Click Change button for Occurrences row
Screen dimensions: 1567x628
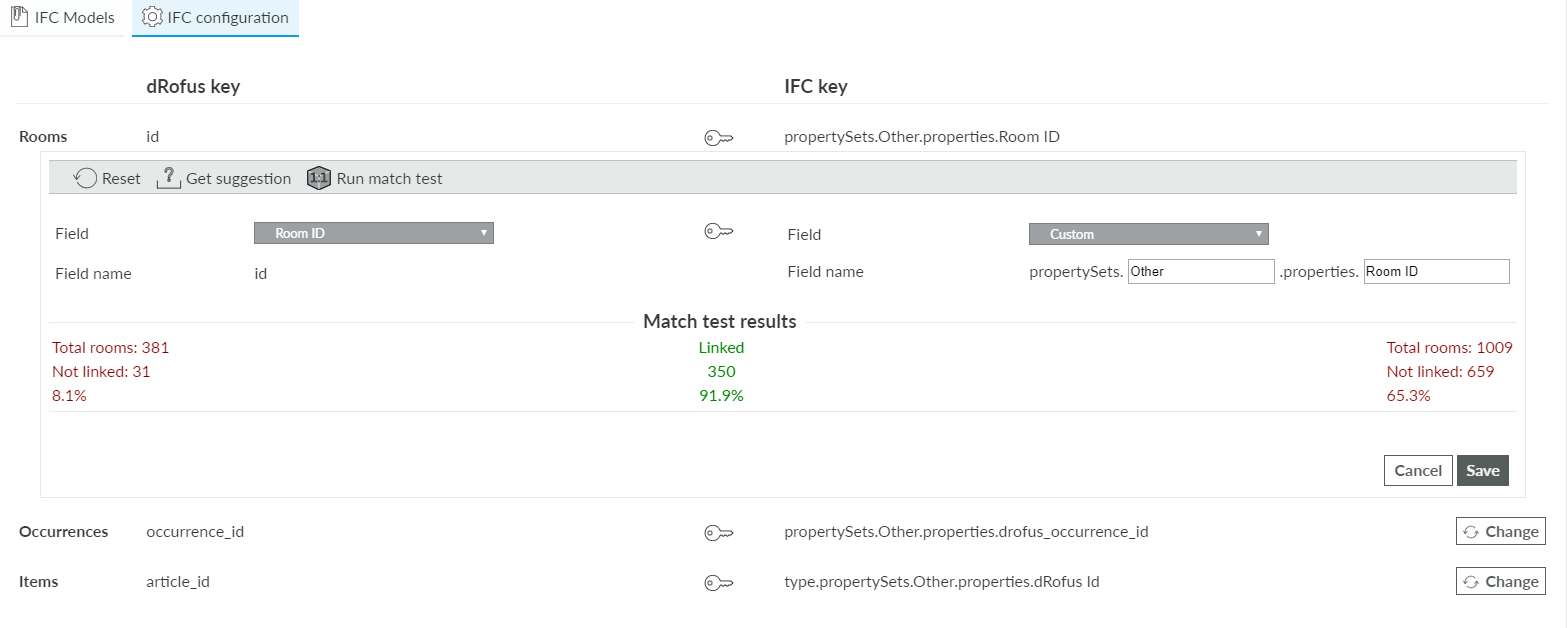1500,532
